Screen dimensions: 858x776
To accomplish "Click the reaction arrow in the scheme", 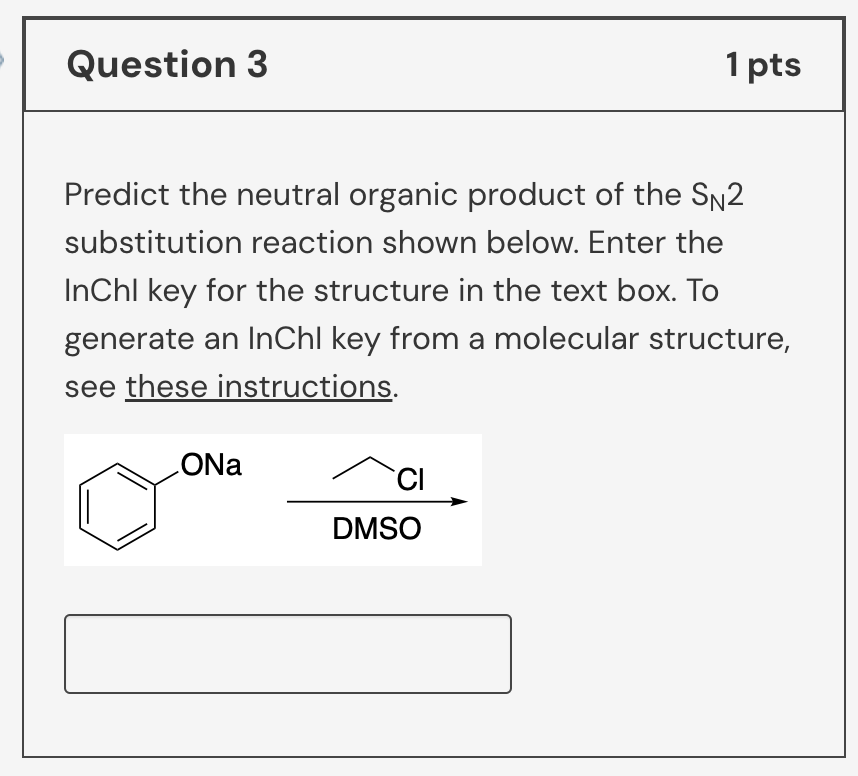I will tap(377, 500).
